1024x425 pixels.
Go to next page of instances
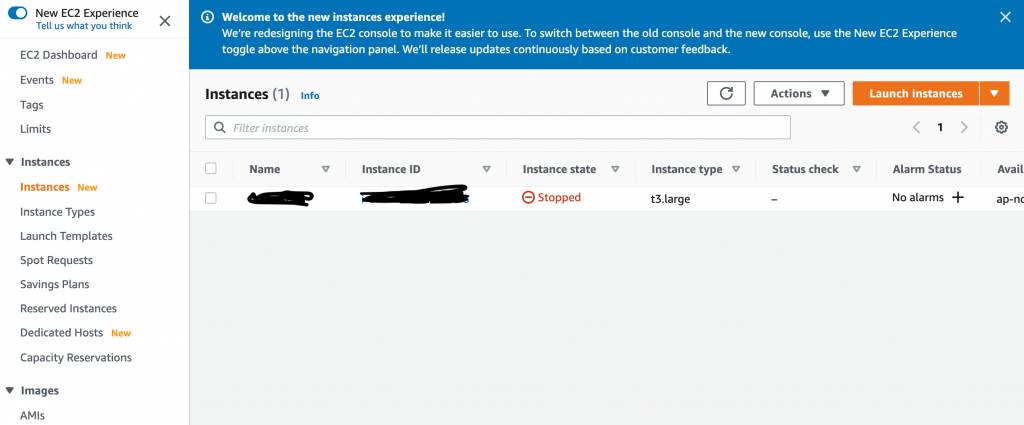coord(964,127)
